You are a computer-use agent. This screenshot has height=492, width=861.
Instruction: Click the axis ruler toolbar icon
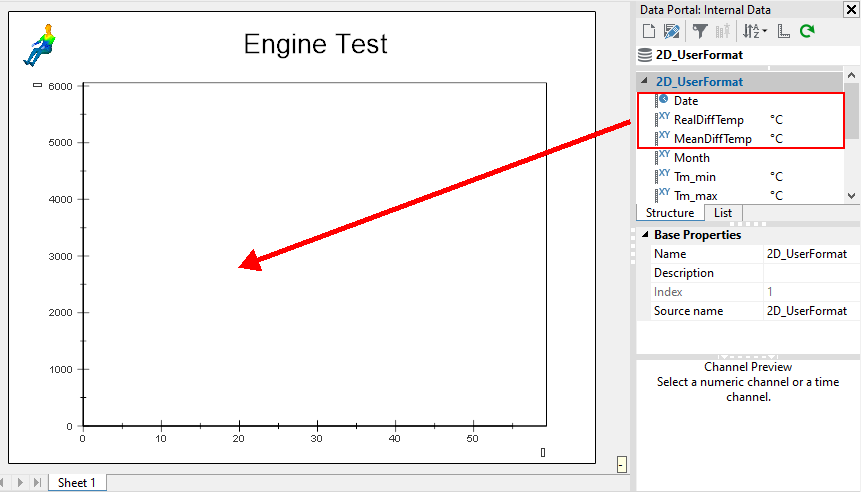click(x=784, y=32)
